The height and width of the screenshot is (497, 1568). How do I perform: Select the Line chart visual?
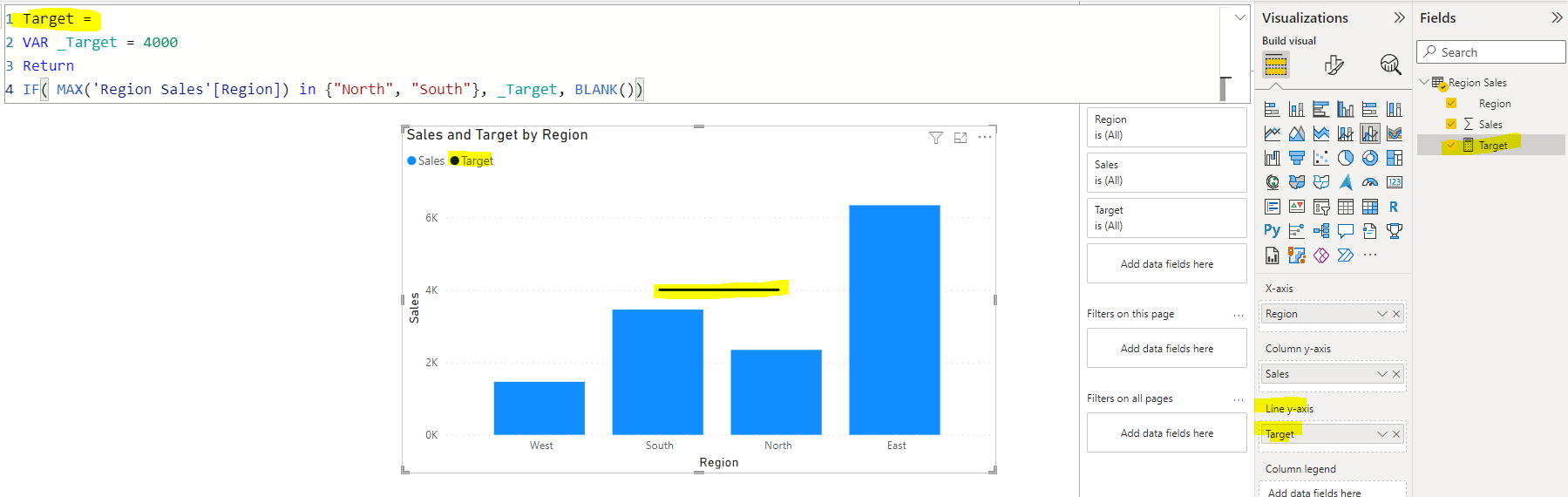[1273, 133]
